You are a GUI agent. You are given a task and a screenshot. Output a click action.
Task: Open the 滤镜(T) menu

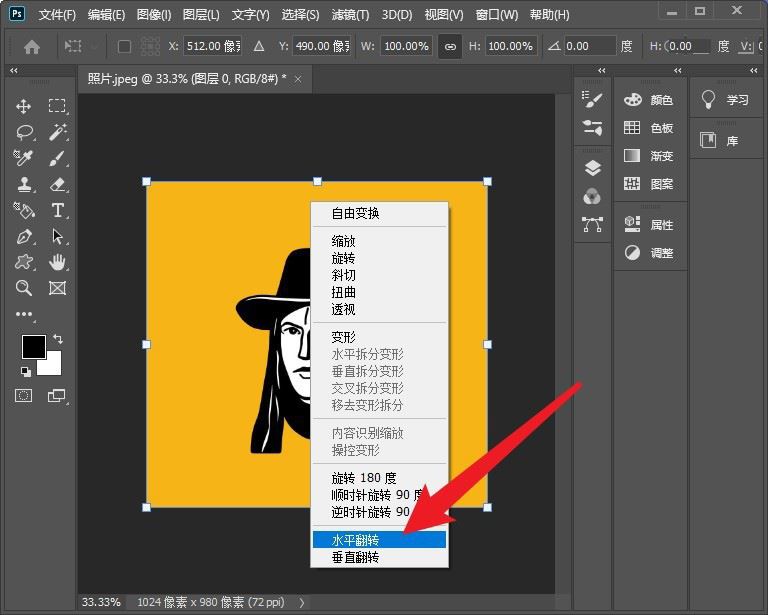[349, 15]
